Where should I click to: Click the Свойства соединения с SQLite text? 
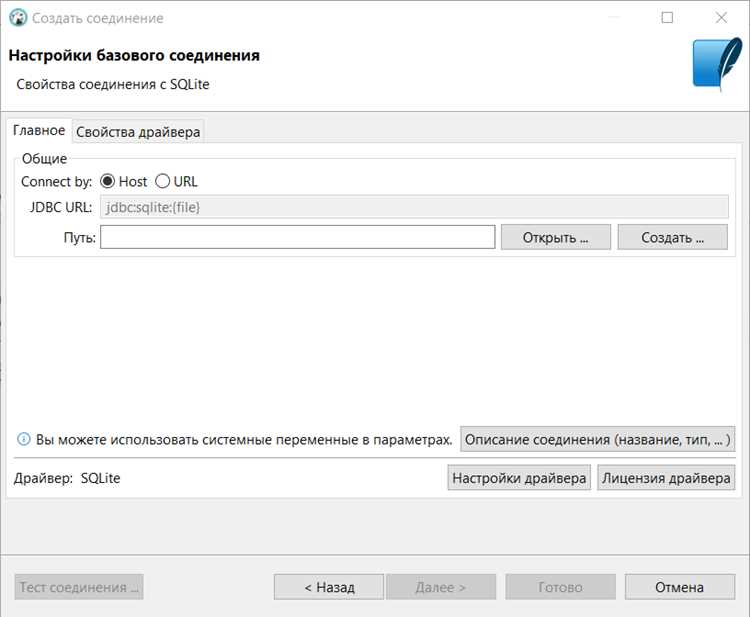pyautogui.click(x=113, y=84)
